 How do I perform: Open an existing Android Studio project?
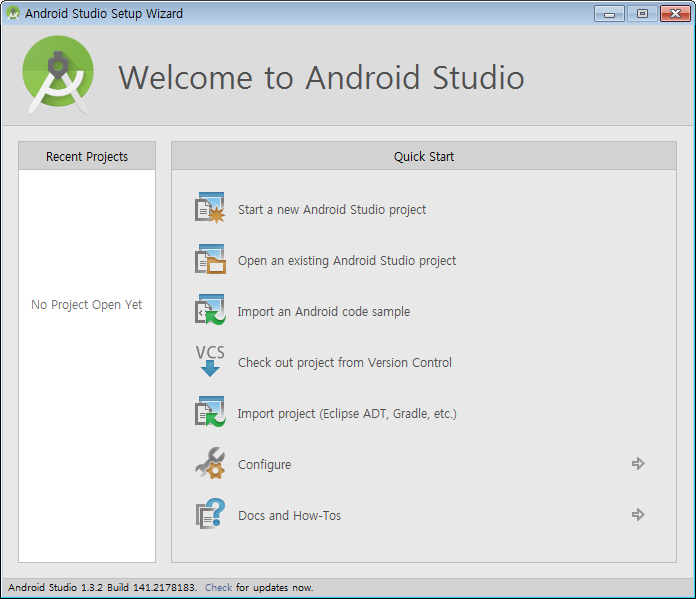point(347,261)
